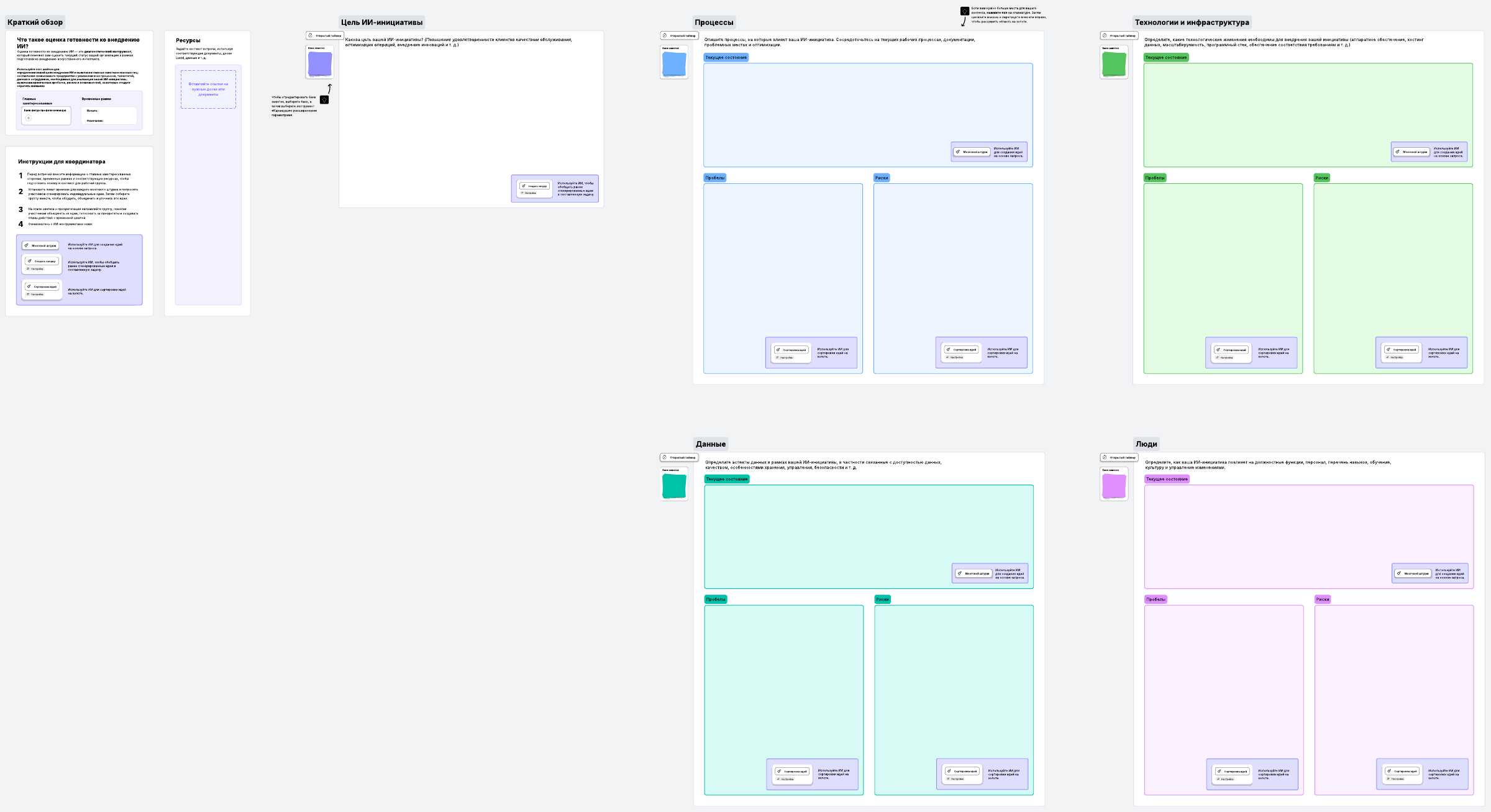Screen dimensions: 1491x812
Task: Click Мозговой штурм button in instructions panel
Action: pyautogui.click(x=40, y=245)
